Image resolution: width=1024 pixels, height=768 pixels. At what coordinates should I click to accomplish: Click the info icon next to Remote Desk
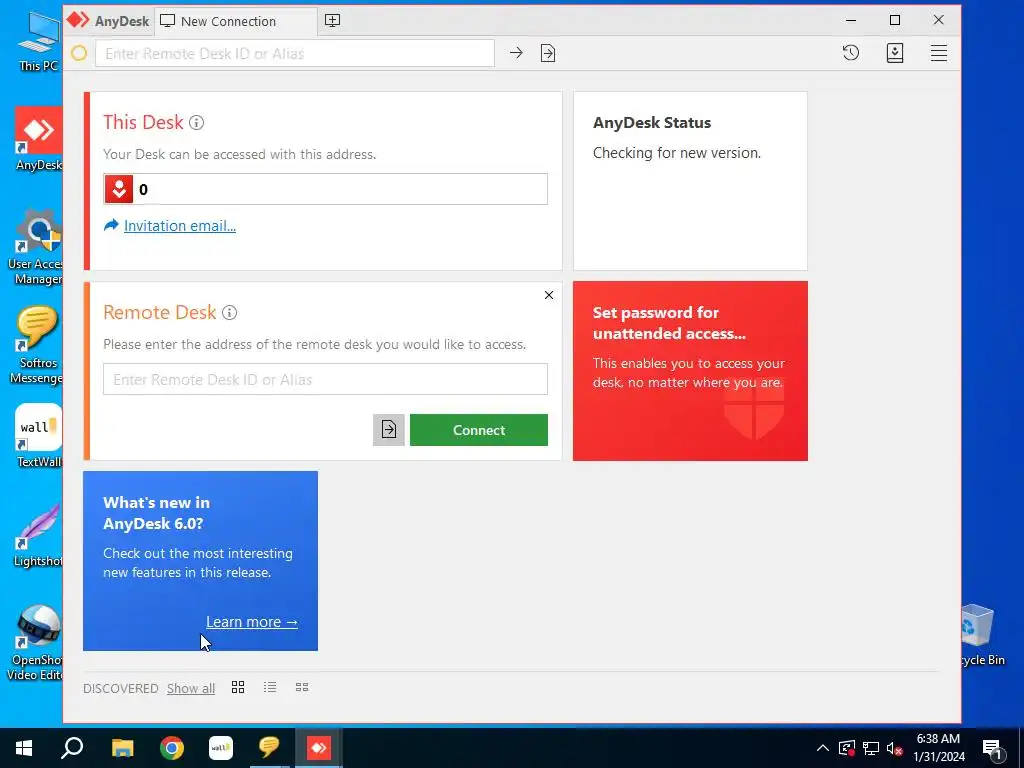[229, 312]
